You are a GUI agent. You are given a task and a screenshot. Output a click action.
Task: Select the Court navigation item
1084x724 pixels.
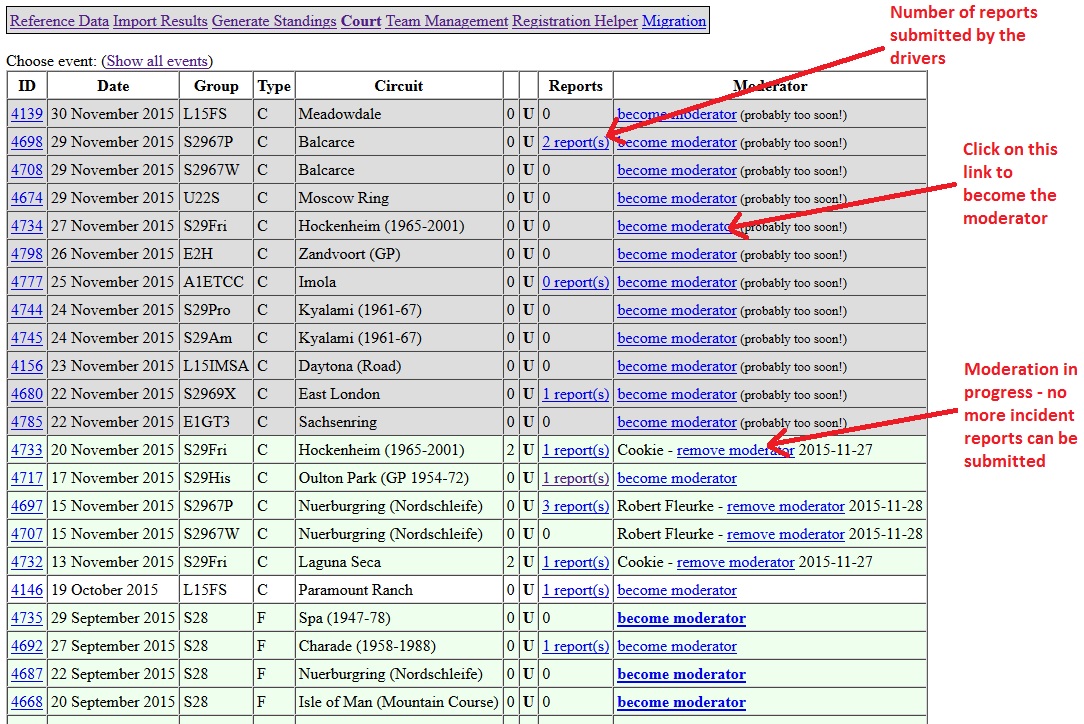tap(361, 21)
